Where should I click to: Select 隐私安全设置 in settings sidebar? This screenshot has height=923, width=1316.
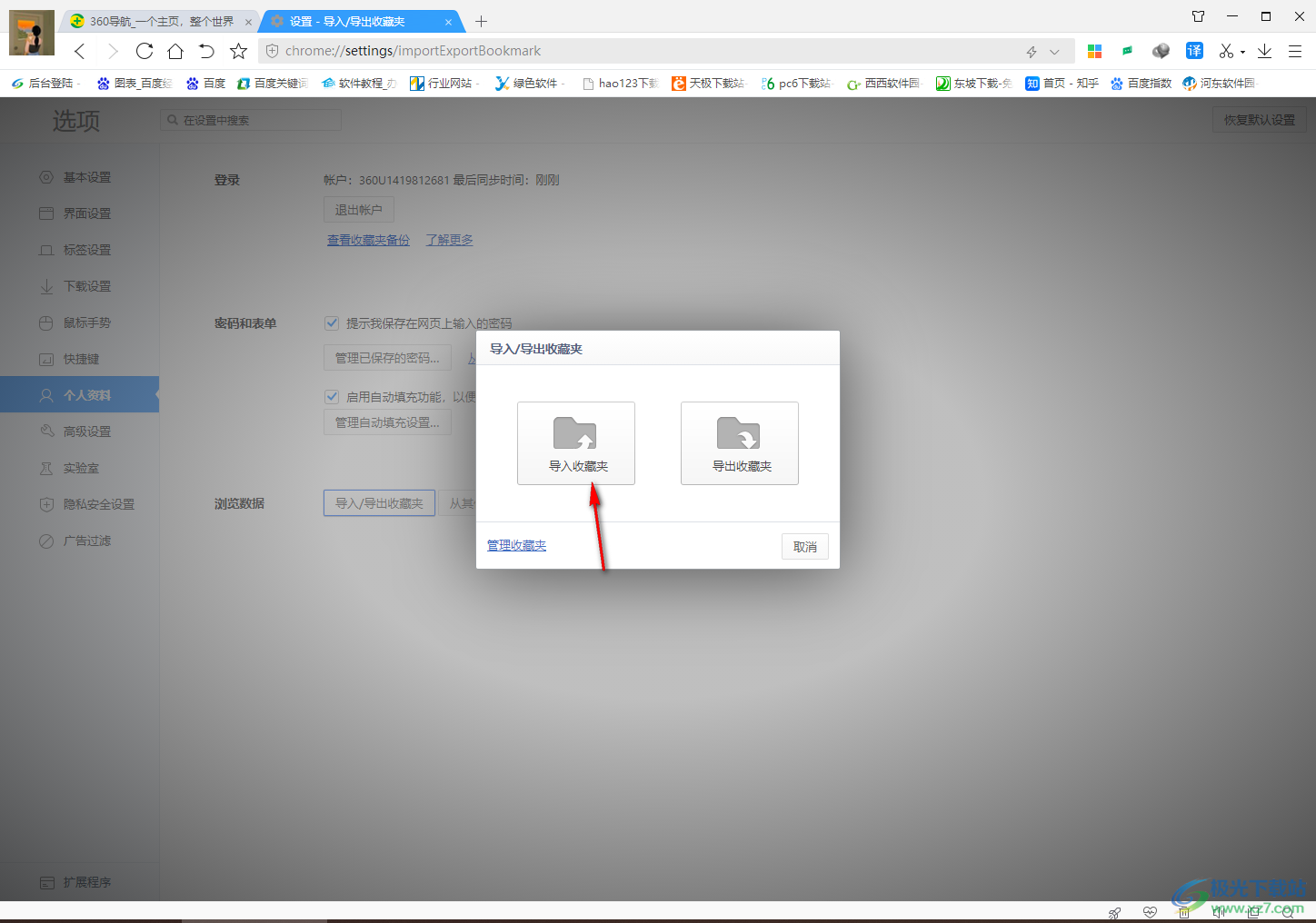[79, 504]
